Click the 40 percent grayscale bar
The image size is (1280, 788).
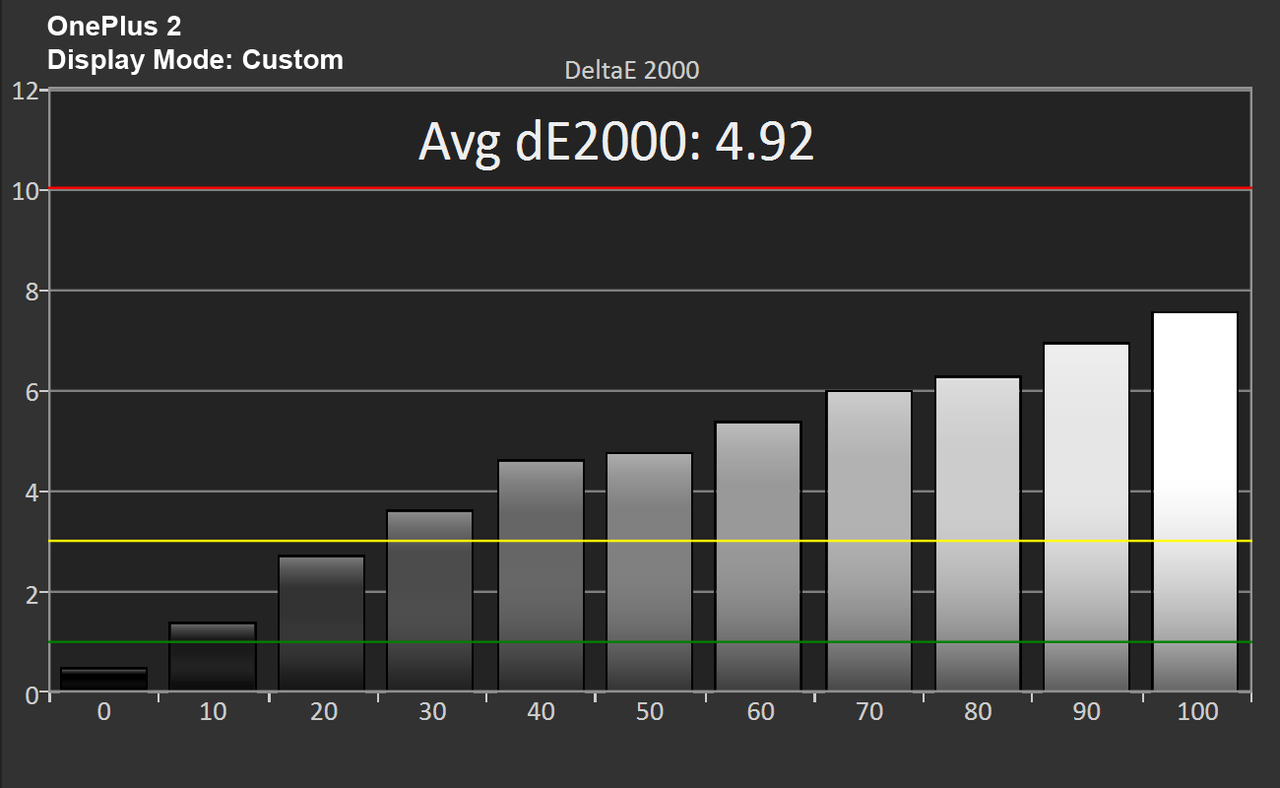(x=541, y=575)
